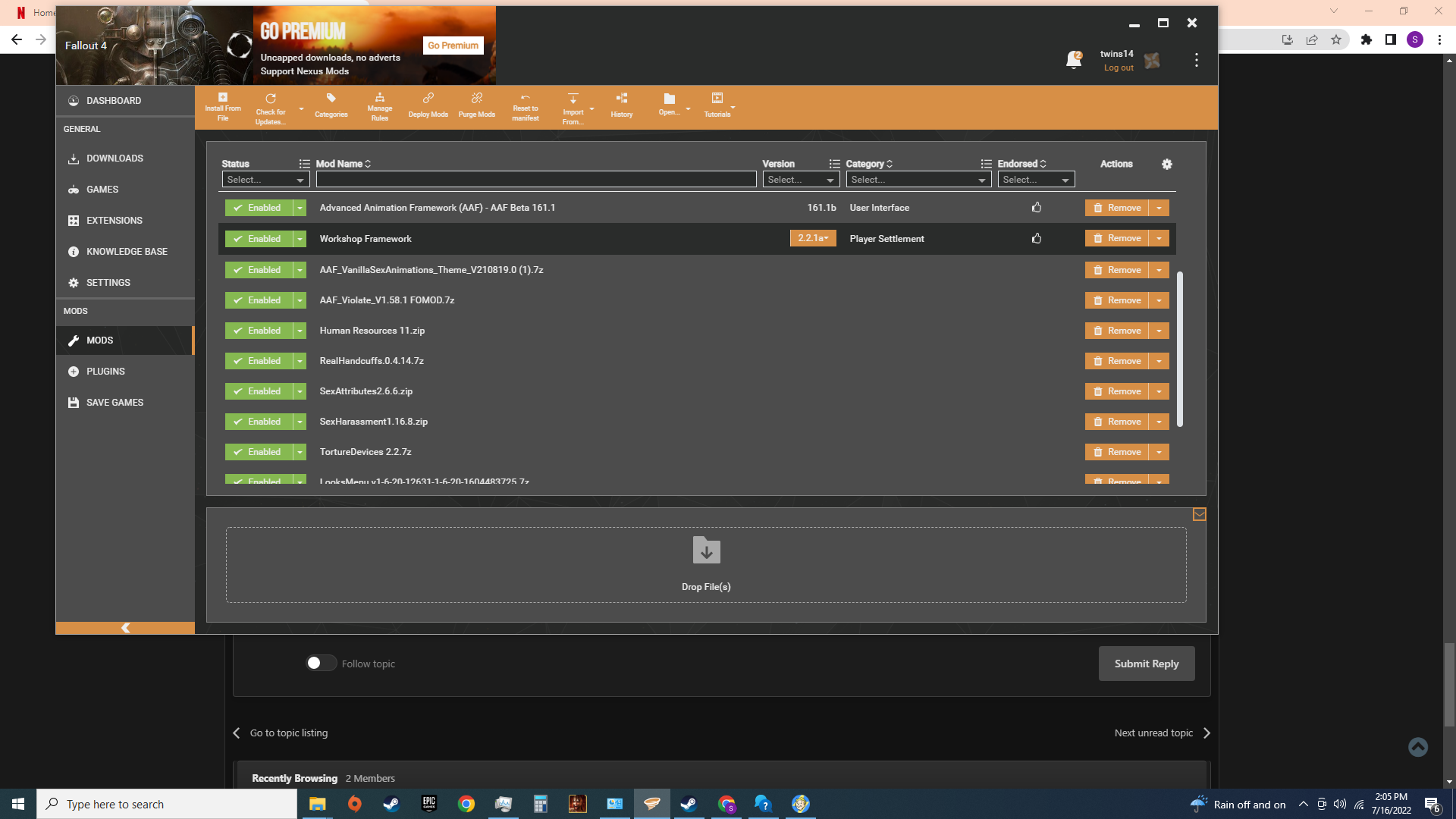This screenshot has width=1456, height=819.
Task: Click Log out link
Action: (x=1119, y=67)
